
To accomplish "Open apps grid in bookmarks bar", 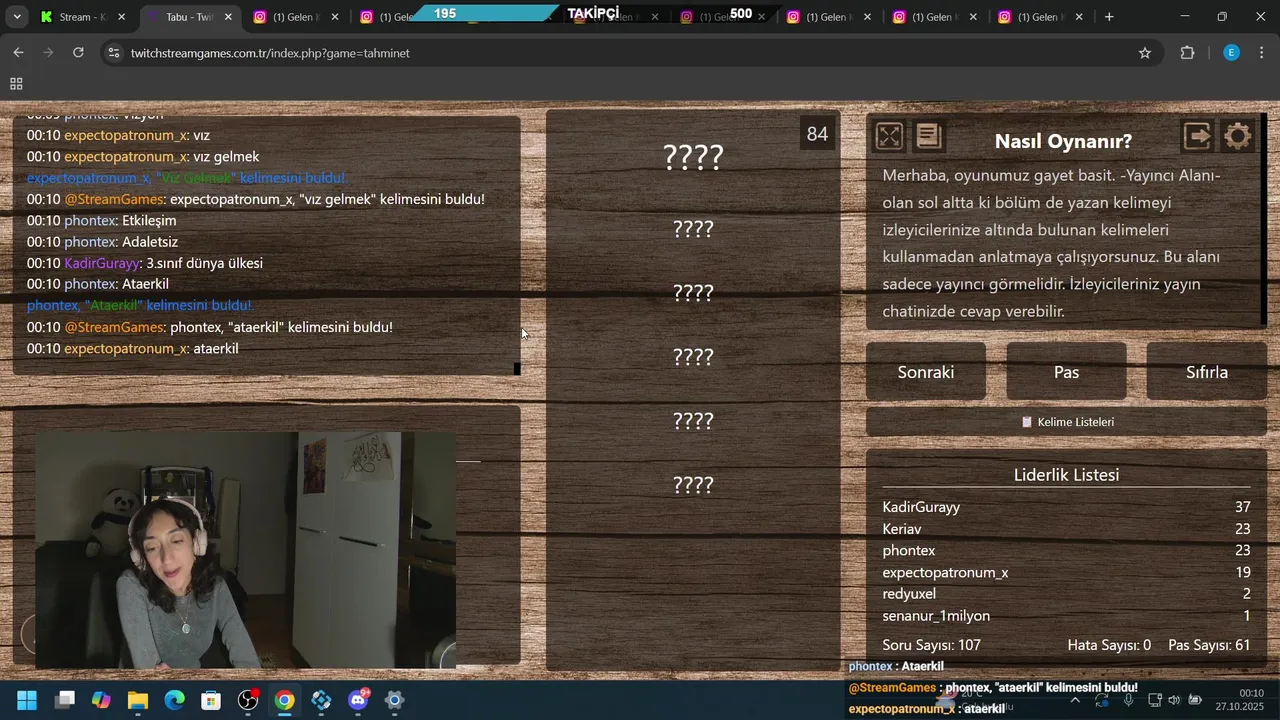I will pyautogui.click(x=16, y=85).
